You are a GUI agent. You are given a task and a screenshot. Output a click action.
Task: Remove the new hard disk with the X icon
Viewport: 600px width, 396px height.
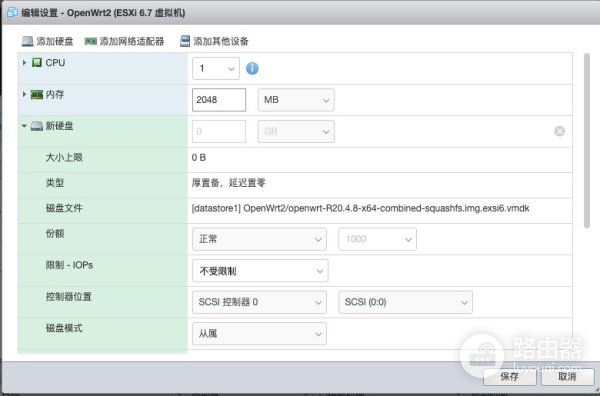(559, 131)
